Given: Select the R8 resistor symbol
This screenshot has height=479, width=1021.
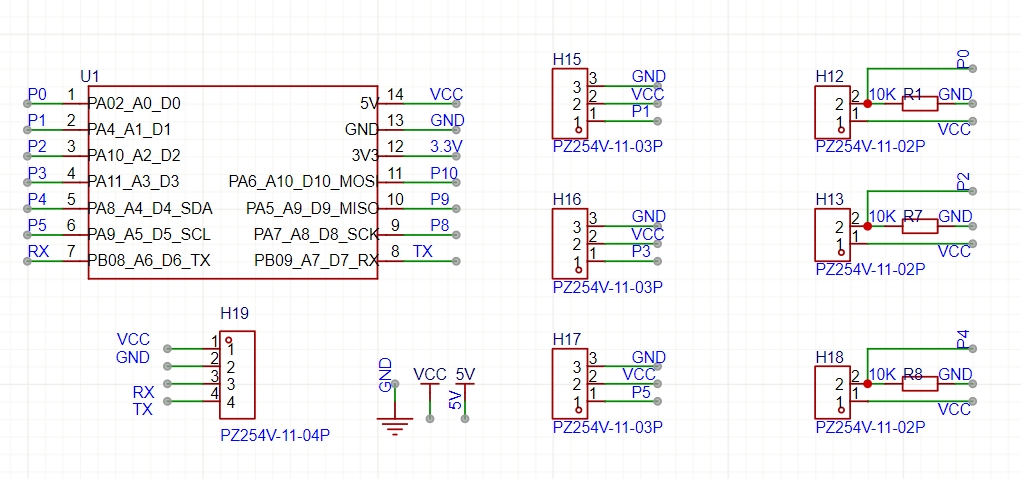Looking at the screenshot, I should click(x=919, y=383).
